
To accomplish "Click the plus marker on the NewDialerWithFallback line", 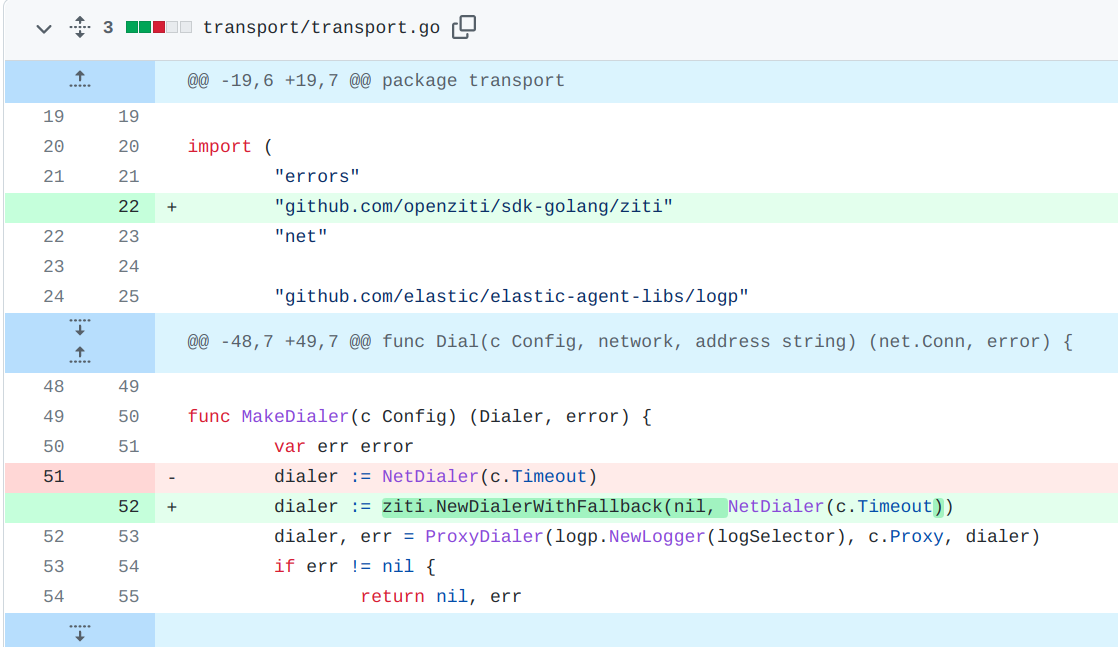I will (172, 507).
